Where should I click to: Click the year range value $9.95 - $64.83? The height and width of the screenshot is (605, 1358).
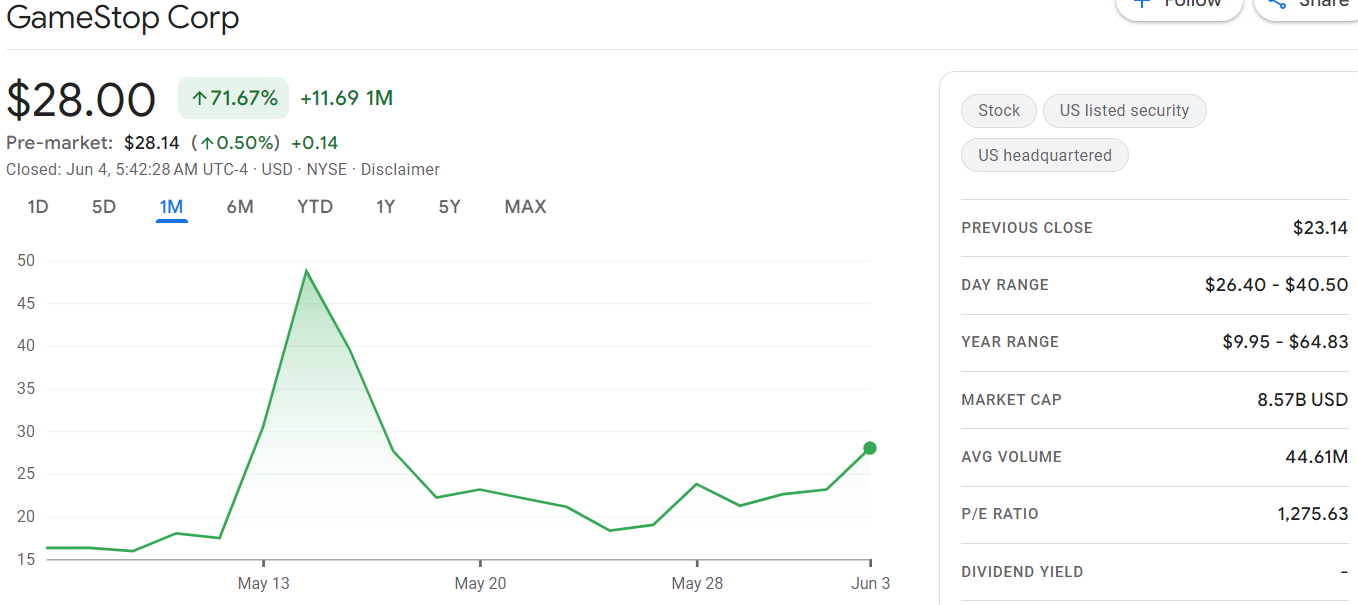1285,342
